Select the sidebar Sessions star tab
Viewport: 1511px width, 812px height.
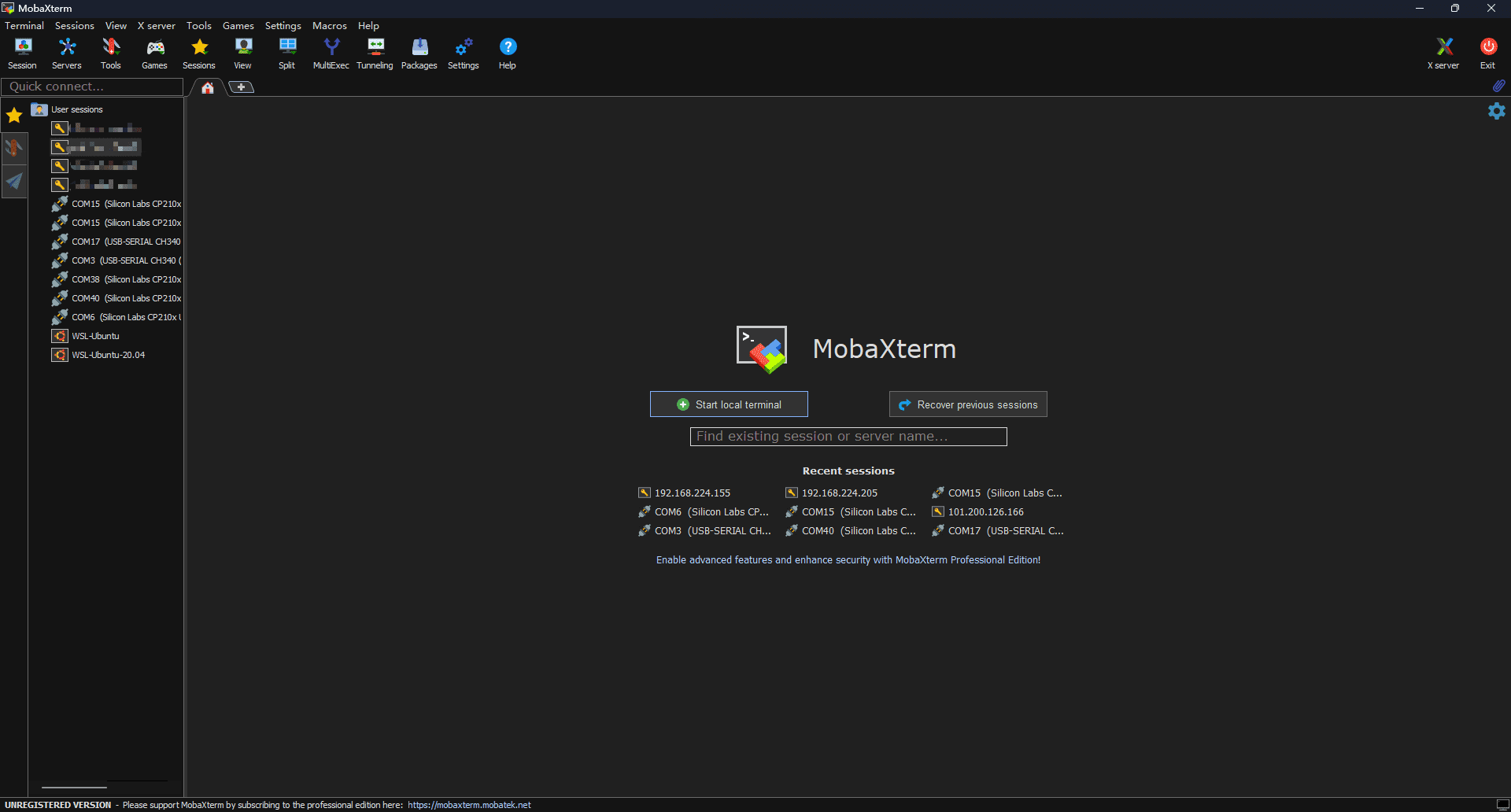(14, 116)
